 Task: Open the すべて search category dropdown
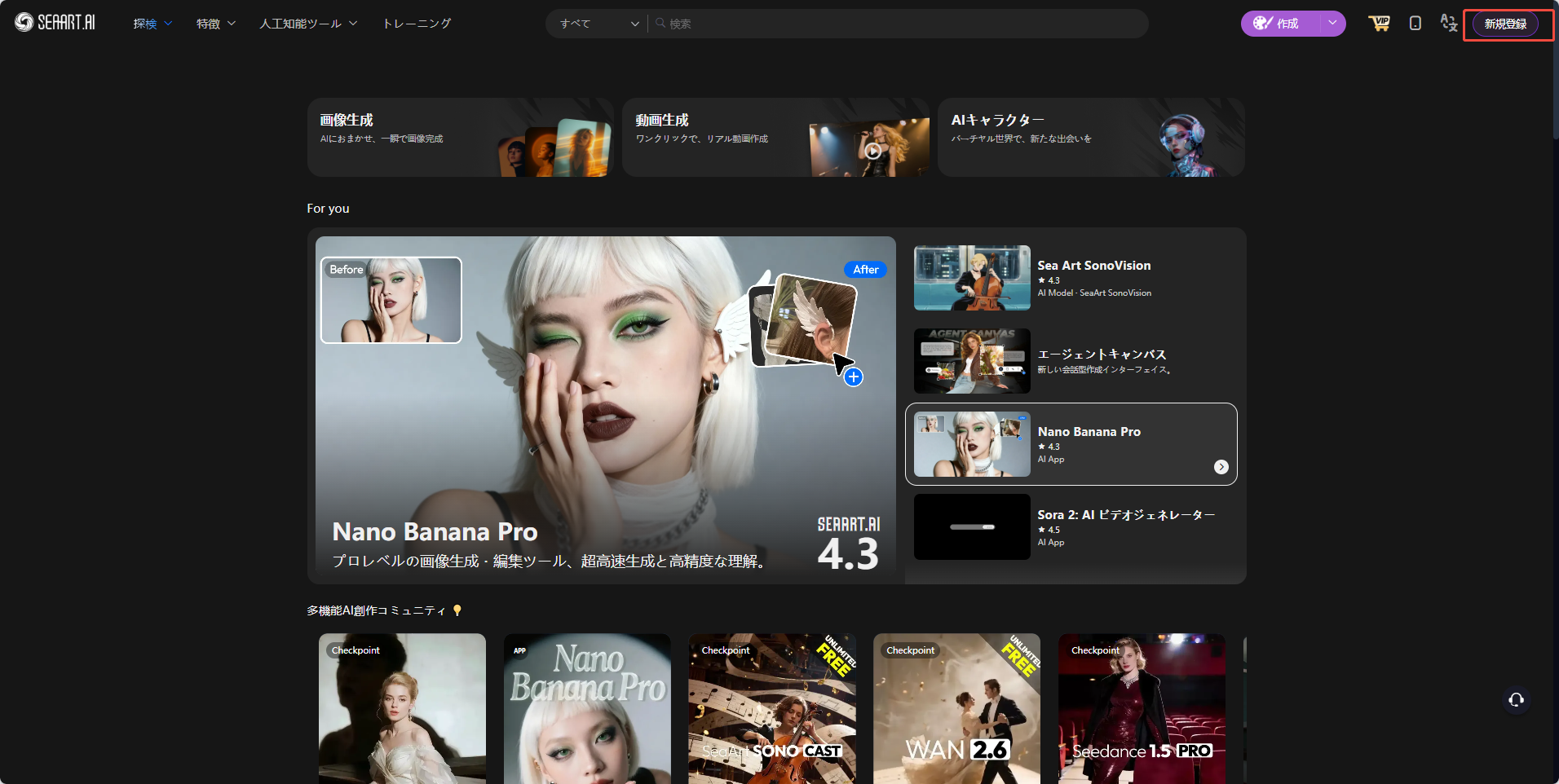click(598, 24)
